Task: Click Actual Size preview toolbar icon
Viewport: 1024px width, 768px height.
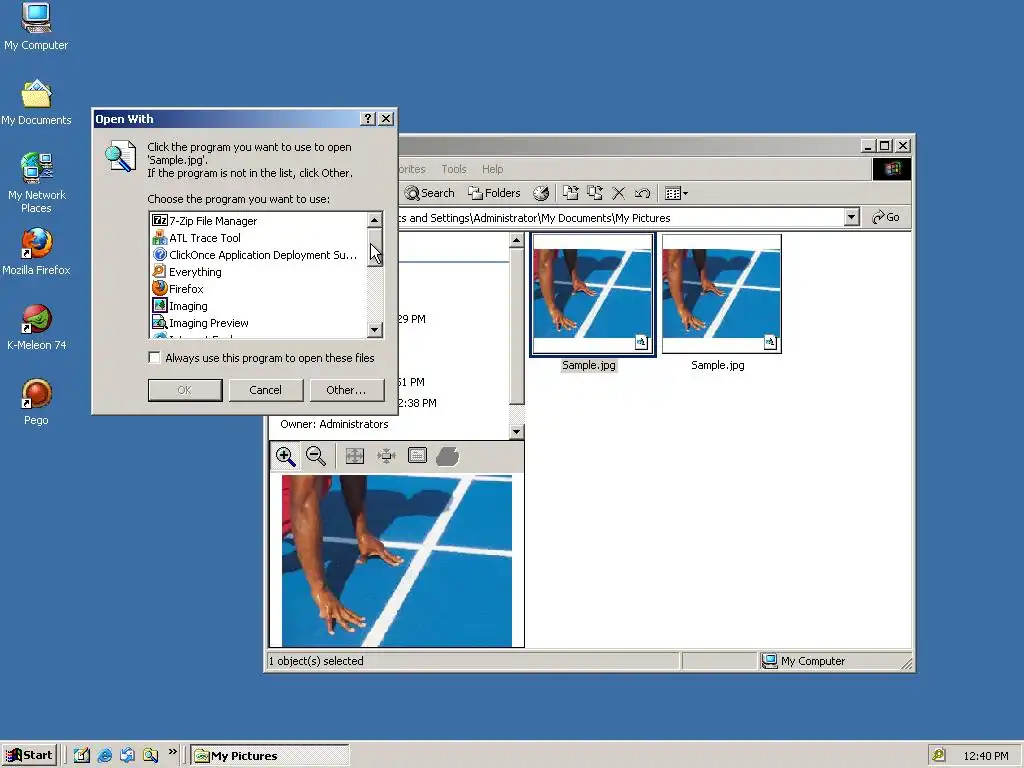Action: point(386,456)
